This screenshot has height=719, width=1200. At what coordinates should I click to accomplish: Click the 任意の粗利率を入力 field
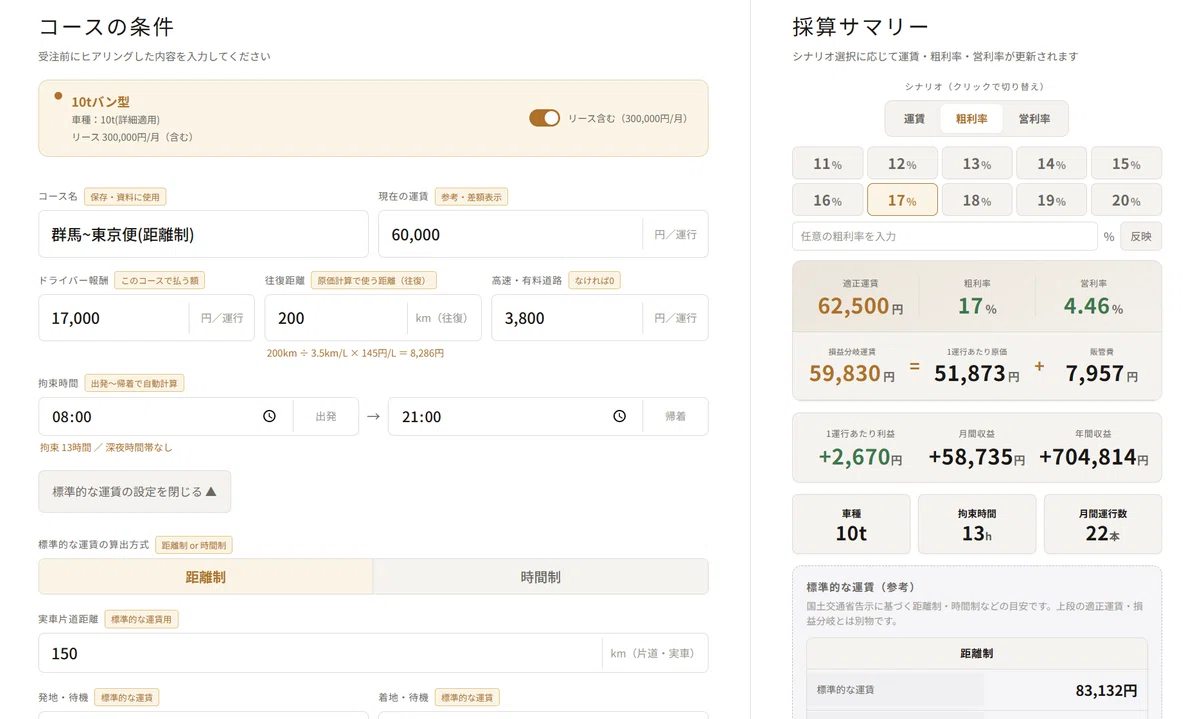pos(945,236)
